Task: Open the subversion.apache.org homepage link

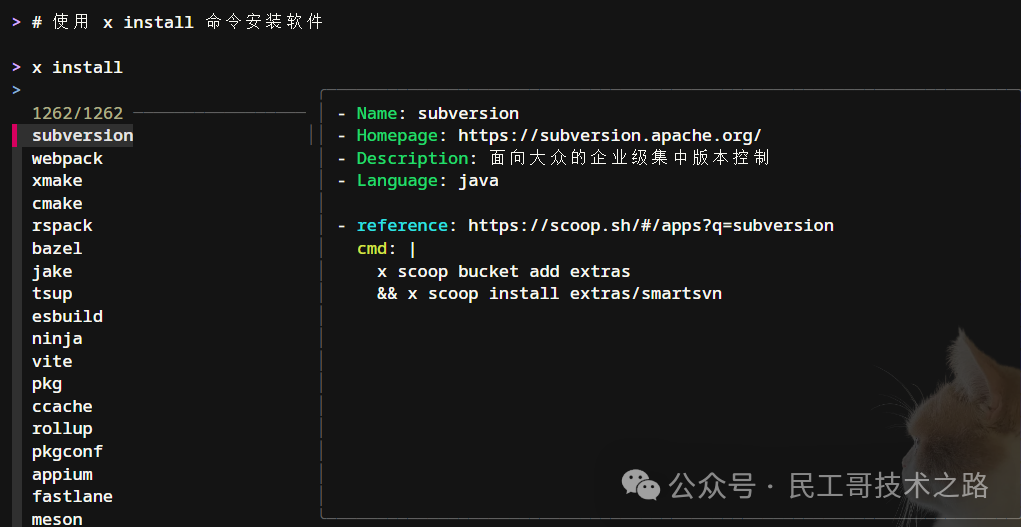Action: tap(609, 136)
